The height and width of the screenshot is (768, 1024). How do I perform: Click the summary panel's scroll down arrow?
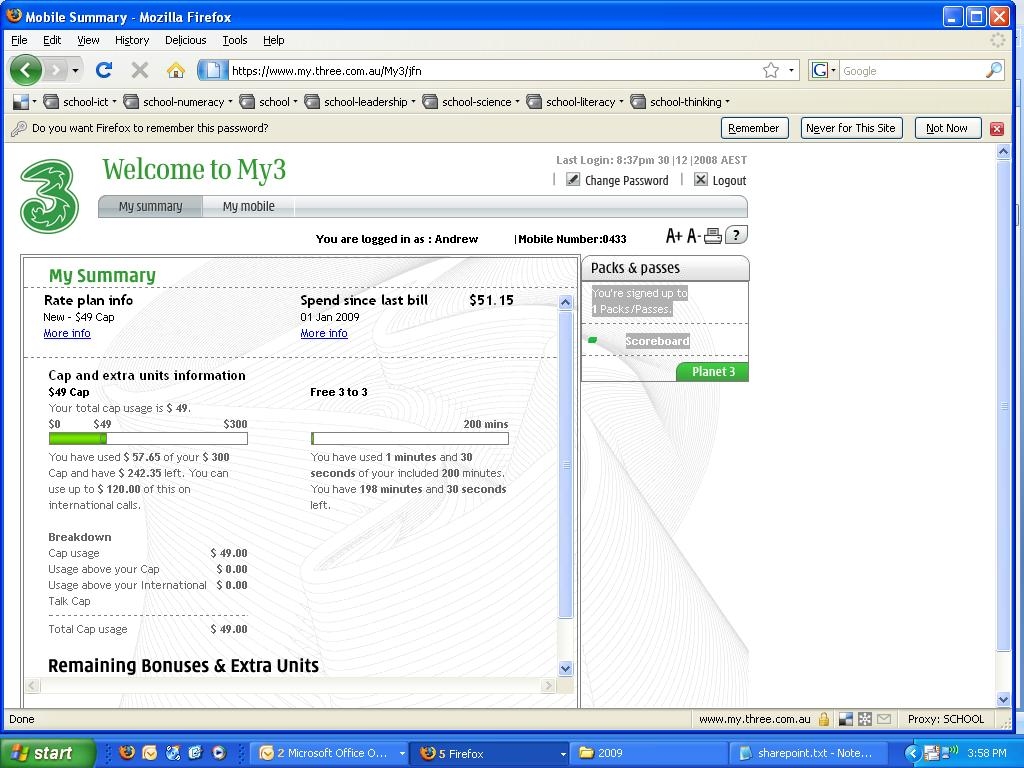pos(566,668)
